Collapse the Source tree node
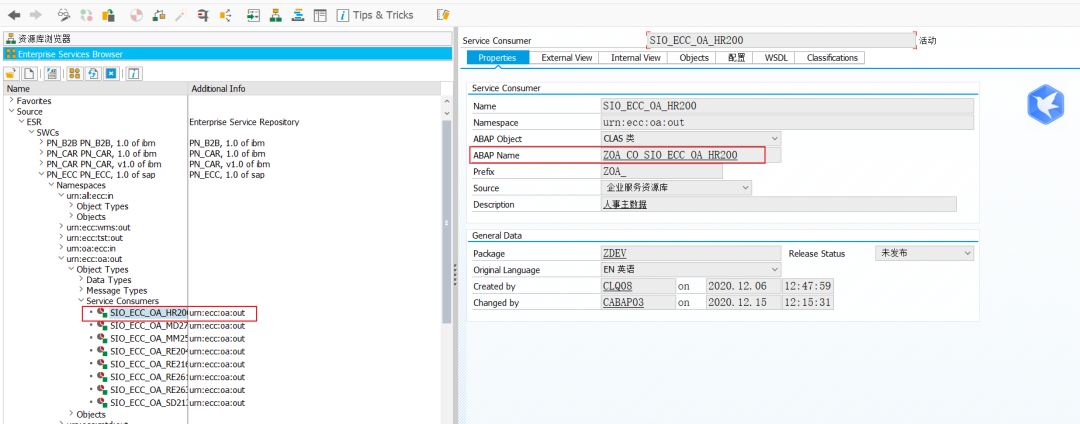The image size is (1080, 424). click(x=11, y=111)
